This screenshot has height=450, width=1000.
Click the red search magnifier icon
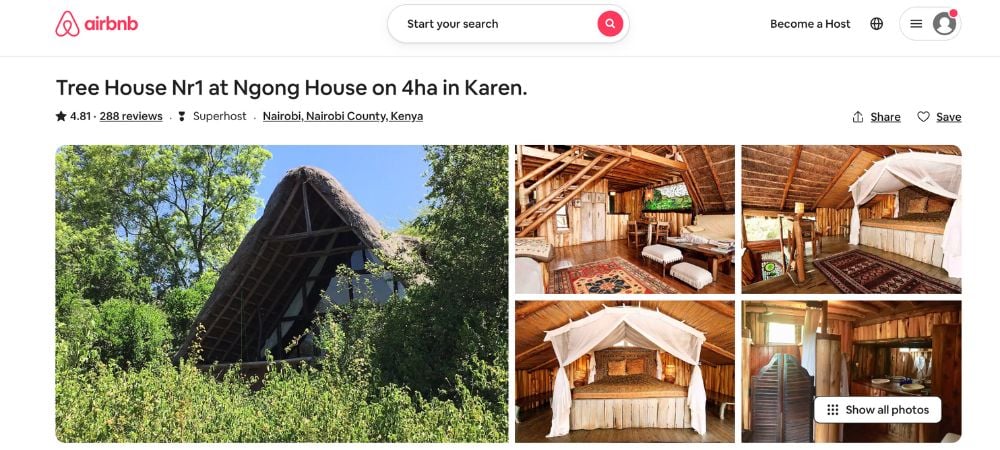tap(610, 24)
